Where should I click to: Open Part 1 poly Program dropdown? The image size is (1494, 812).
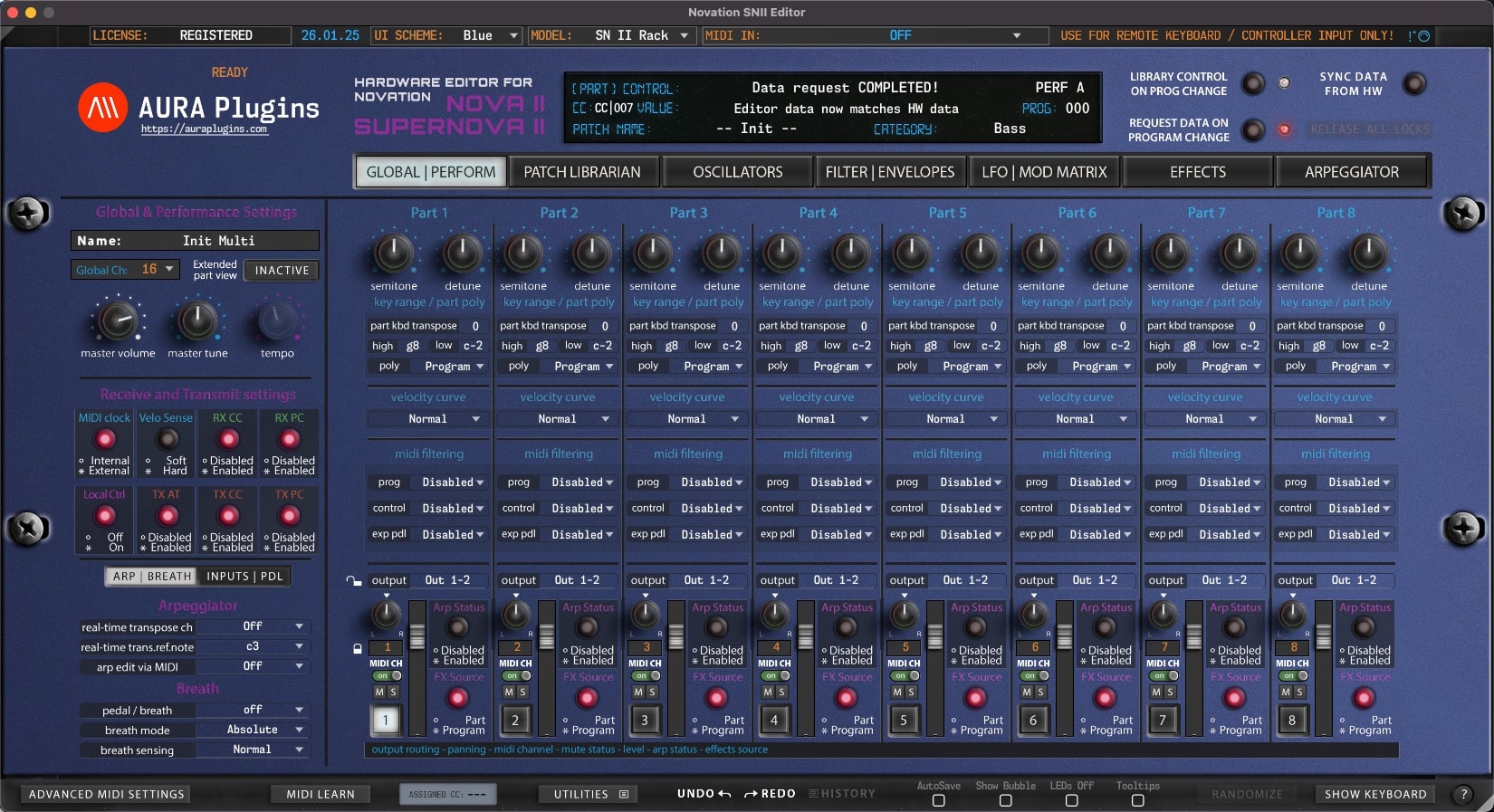[454, 367]
